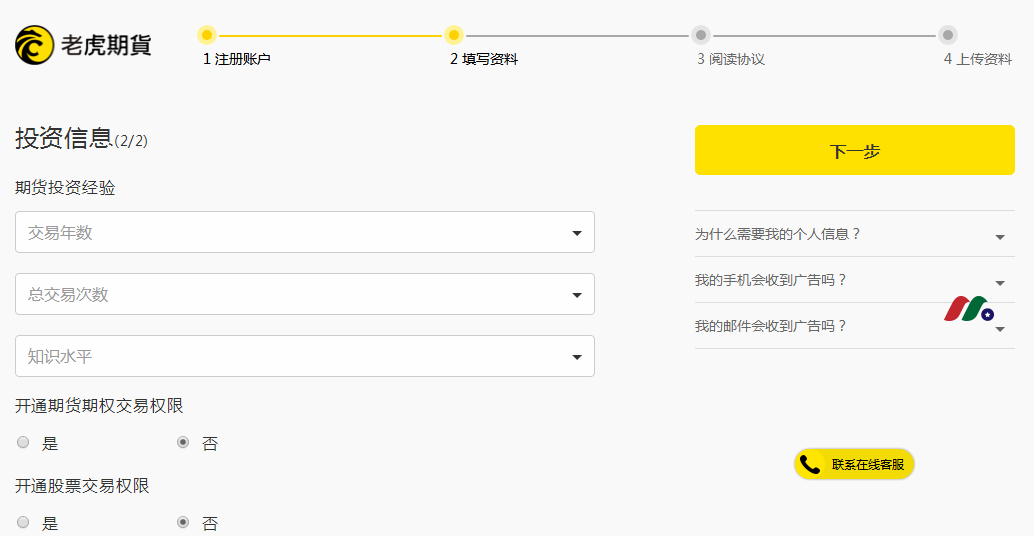This screenshot has height=536, width=1034.
Task: Click step 4 上传资料 progress dot
Action: [x=948, y=35]
